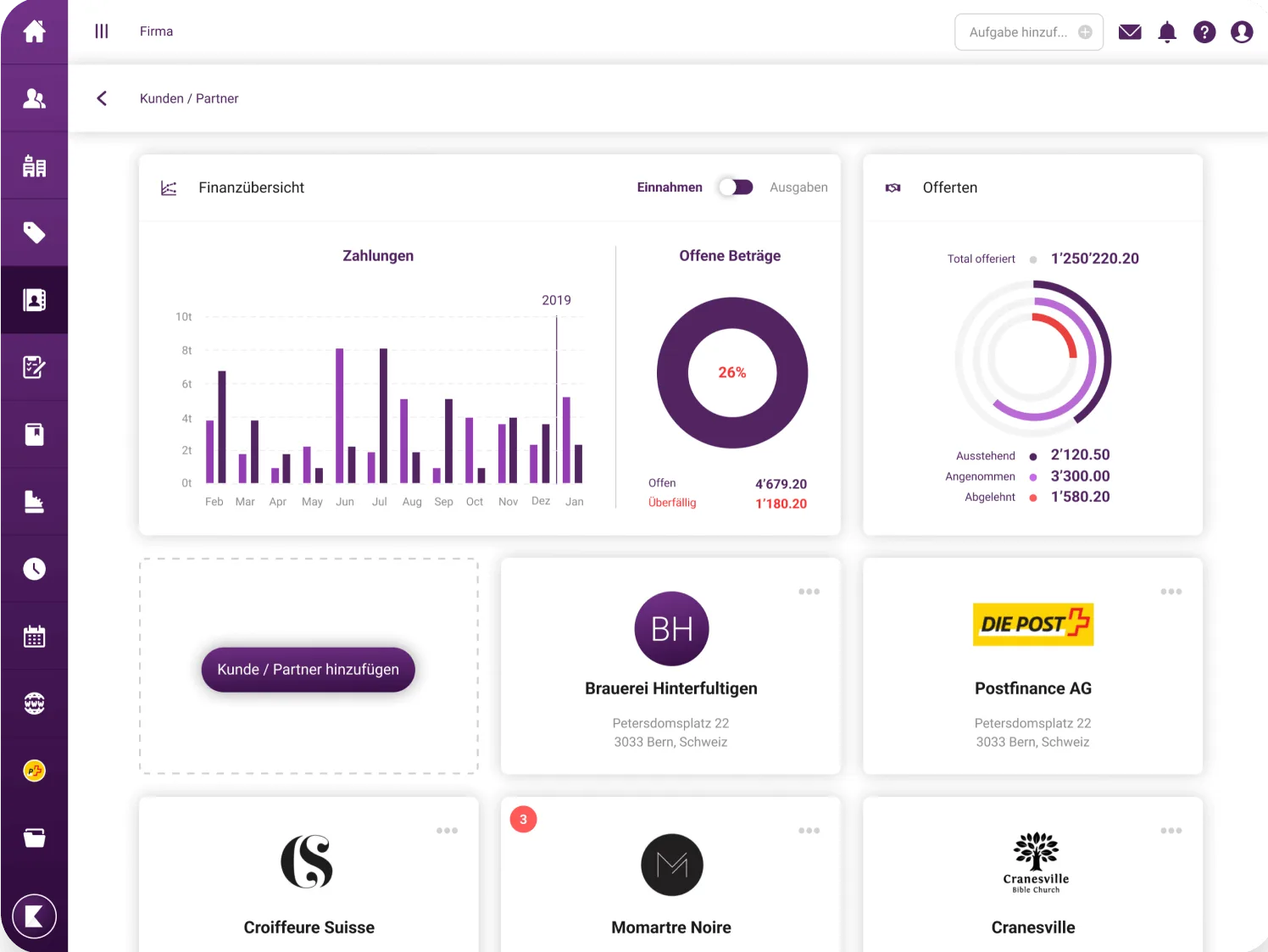Open options menu for Brauerei Hinterfultigen
This screenshot has height=952, width=1268.
coord(809,592)
